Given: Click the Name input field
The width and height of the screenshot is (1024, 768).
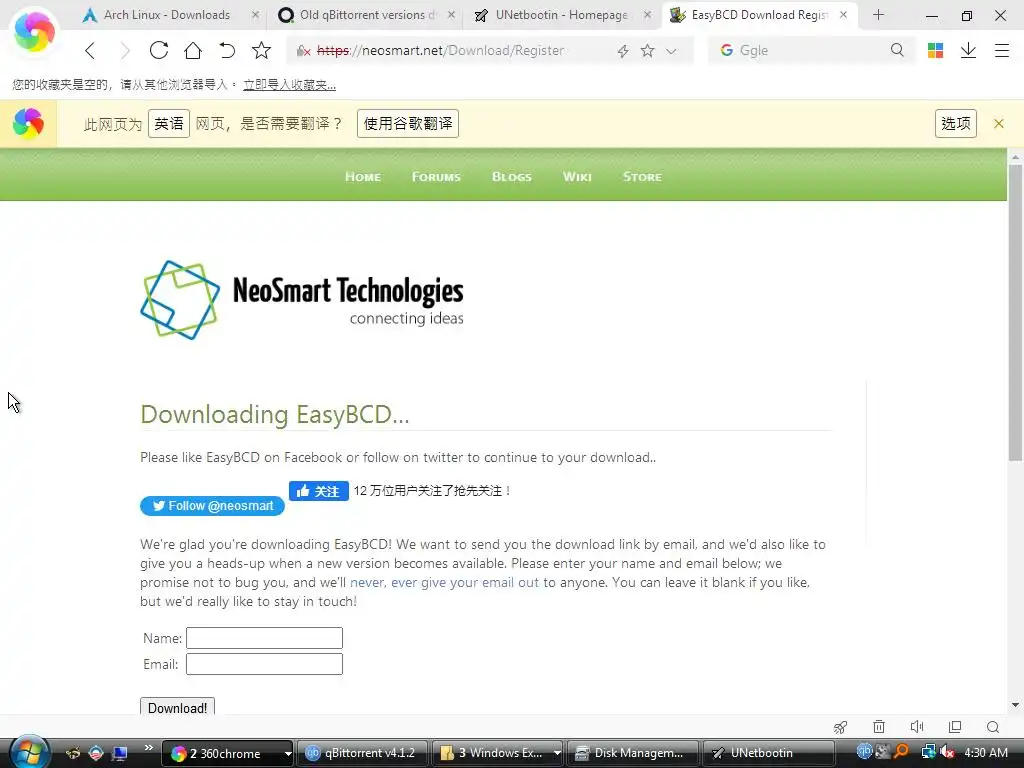Looking at the screenshot, I should tap(264, 638).
